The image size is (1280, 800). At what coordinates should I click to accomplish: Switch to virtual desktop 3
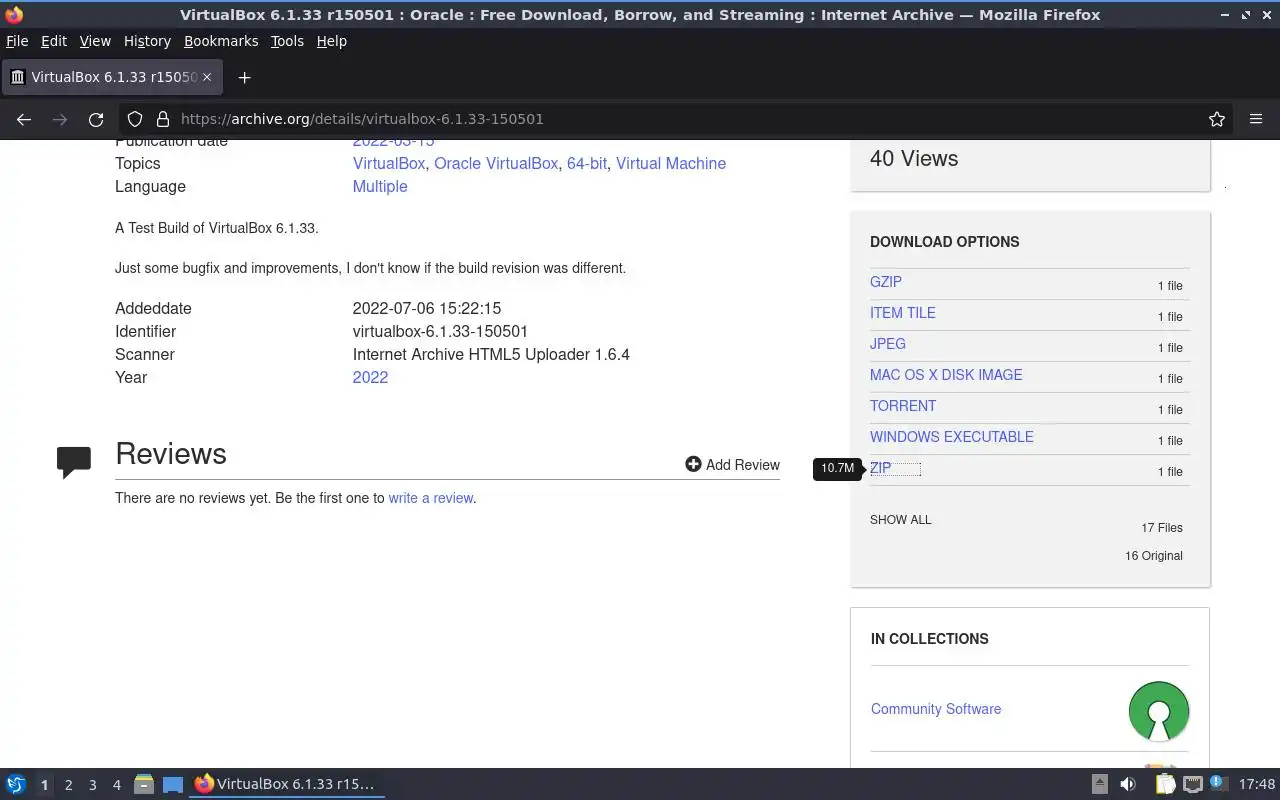click(92, 785)
